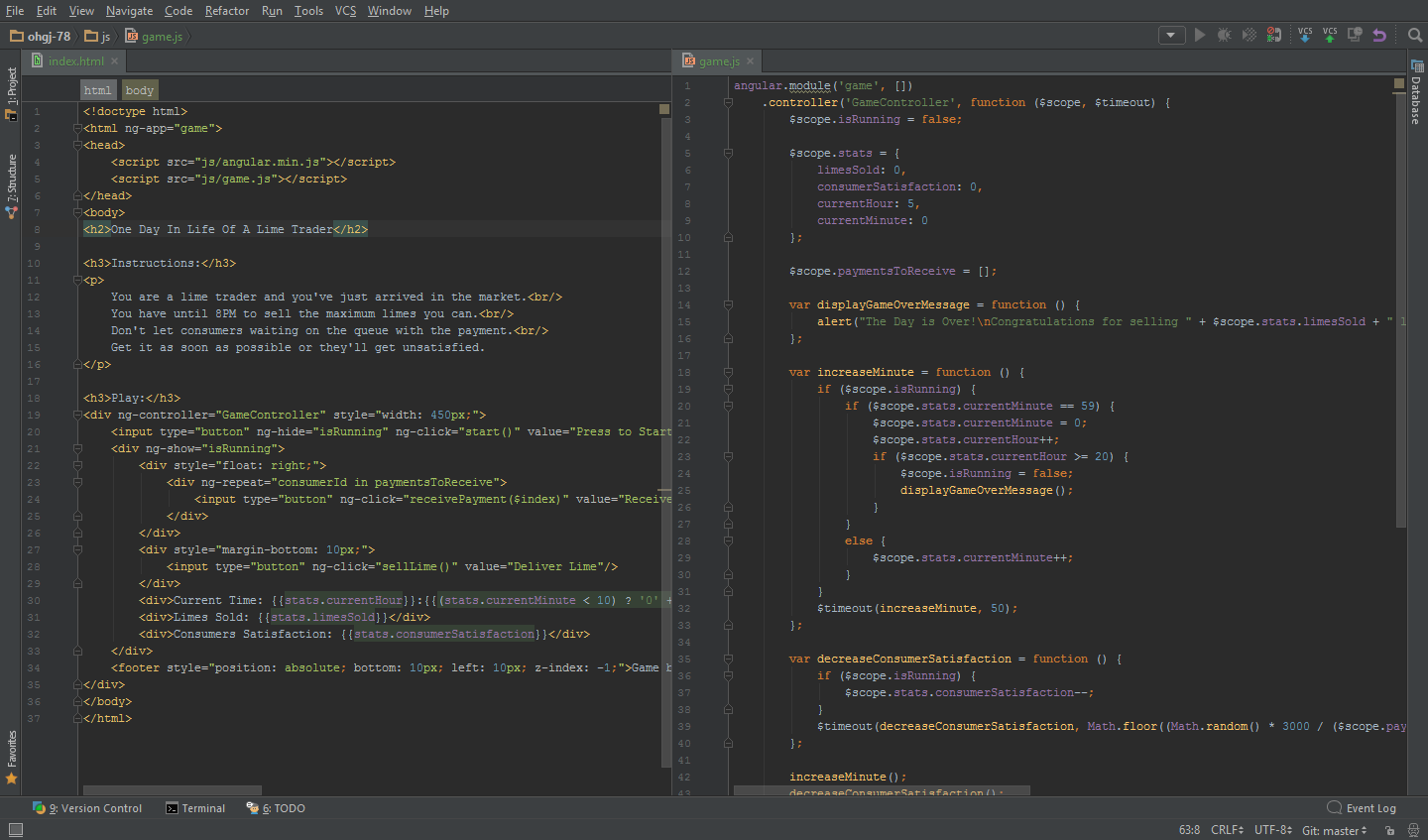
Task: Click the VCS Update Project icon
Action: (1305, 35)
